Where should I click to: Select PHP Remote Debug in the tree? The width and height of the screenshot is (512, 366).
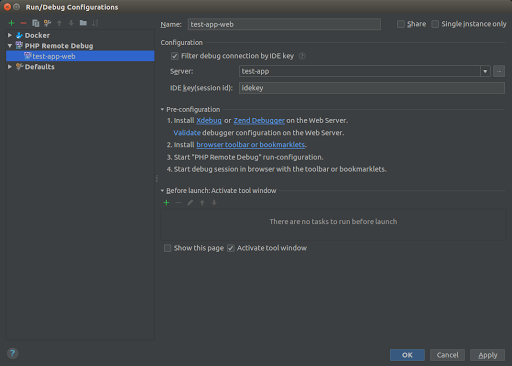[x=59, y=46]
